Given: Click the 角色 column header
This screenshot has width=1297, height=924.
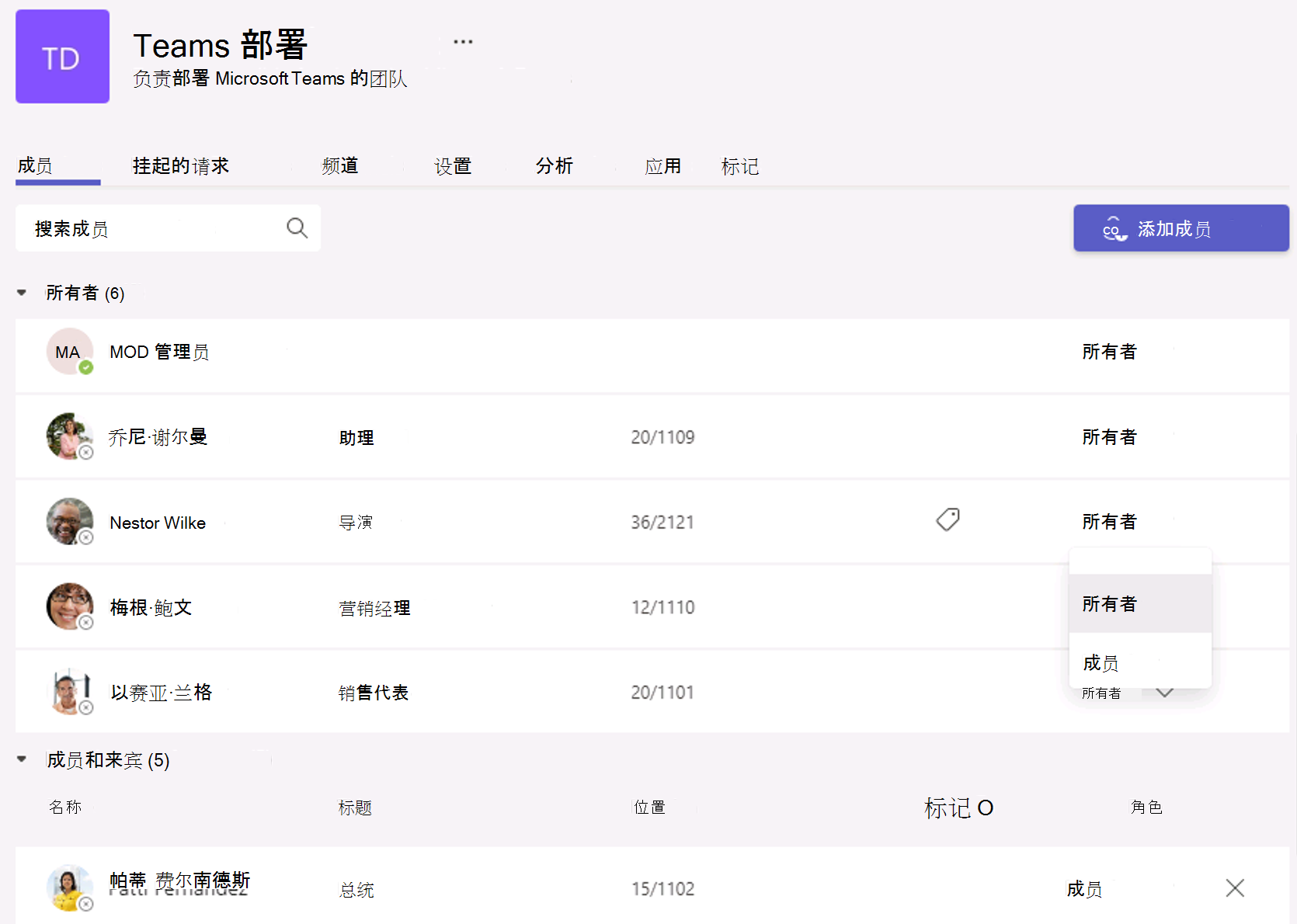Looking at the screenshot, I should 1146,807.
